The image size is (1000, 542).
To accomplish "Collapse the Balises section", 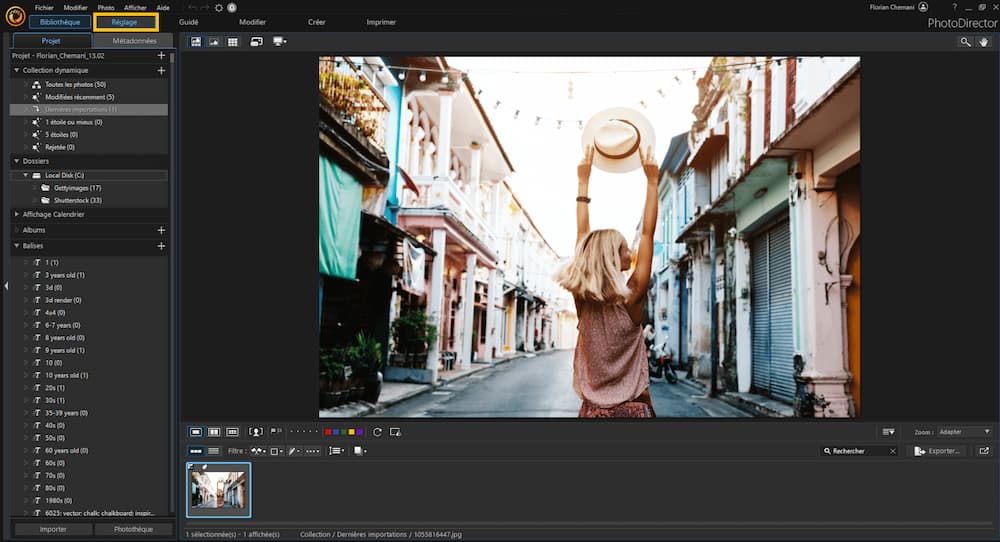I will coord(17,245).
